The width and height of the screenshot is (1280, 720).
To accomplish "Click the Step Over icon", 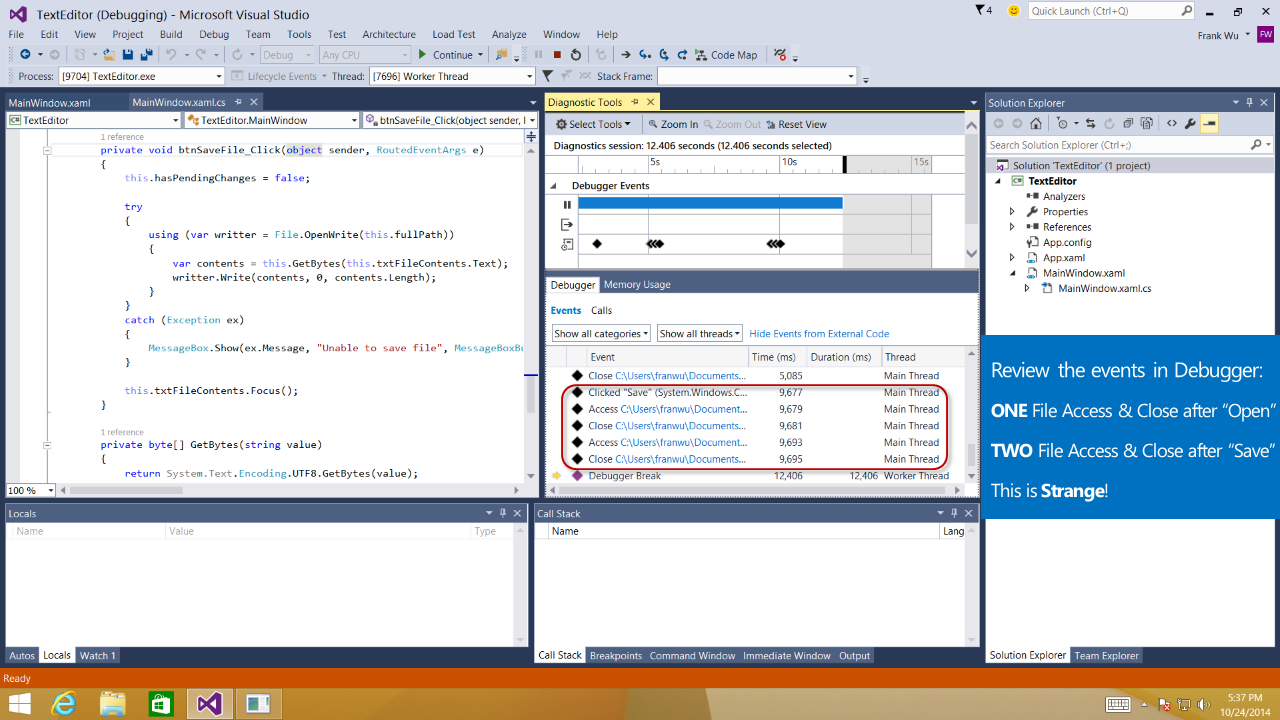I will (662, 55).
